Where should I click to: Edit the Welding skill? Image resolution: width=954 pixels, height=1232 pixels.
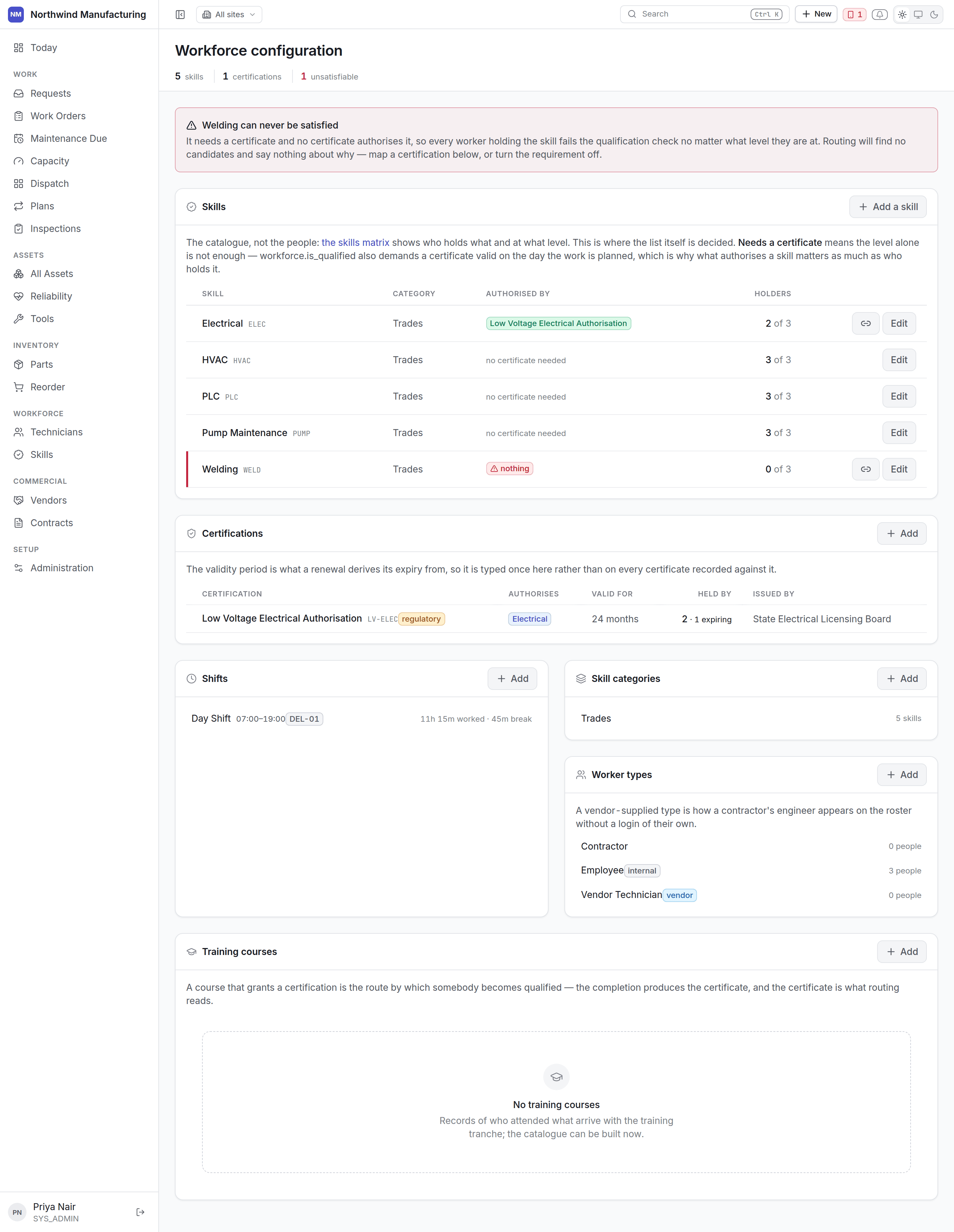tap(899, 469)
